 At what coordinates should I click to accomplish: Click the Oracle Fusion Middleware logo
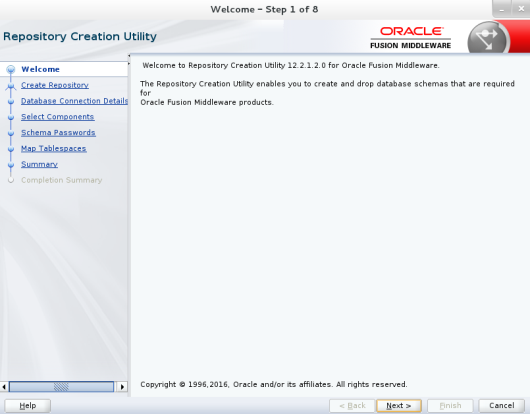[411, 38]
